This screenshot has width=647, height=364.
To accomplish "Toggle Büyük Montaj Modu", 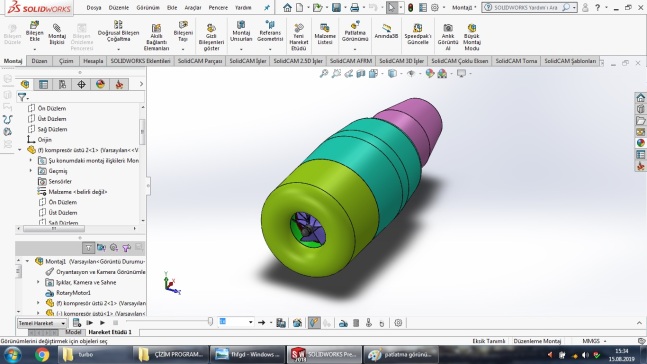I will [472, 37].
